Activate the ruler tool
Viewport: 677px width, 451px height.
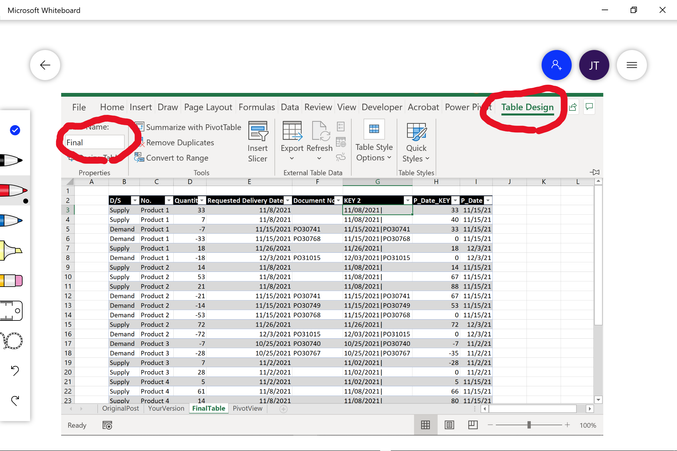click(x=11, y=311)
